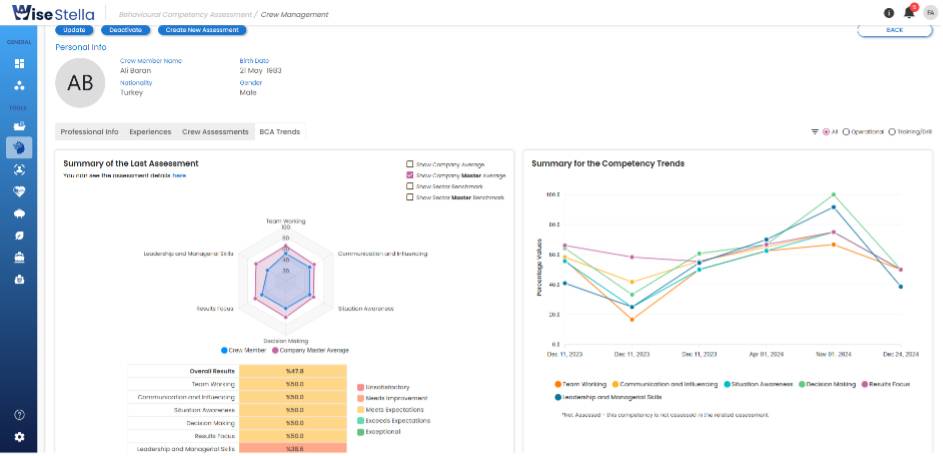Click the BACK button
The width and height of the screenshot is (943, 456).
pos(893,30)
